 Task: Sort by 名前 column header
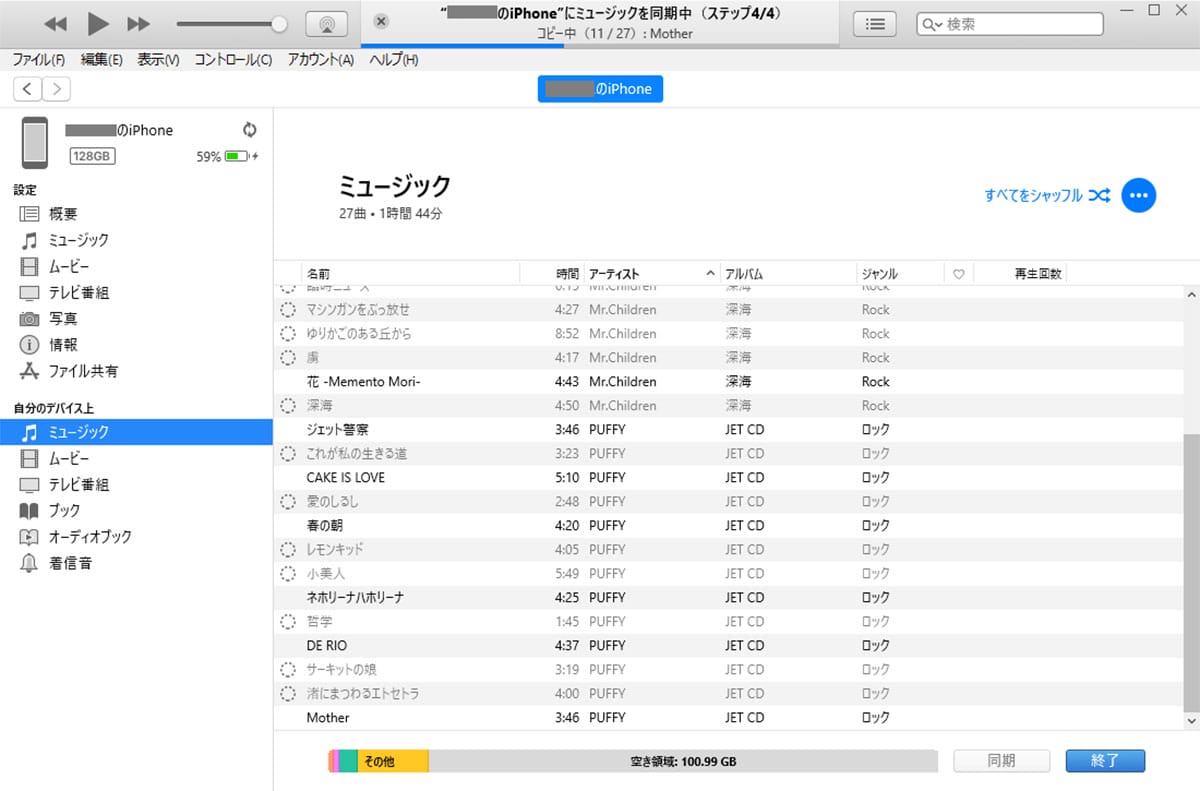(x=410, y=273)
